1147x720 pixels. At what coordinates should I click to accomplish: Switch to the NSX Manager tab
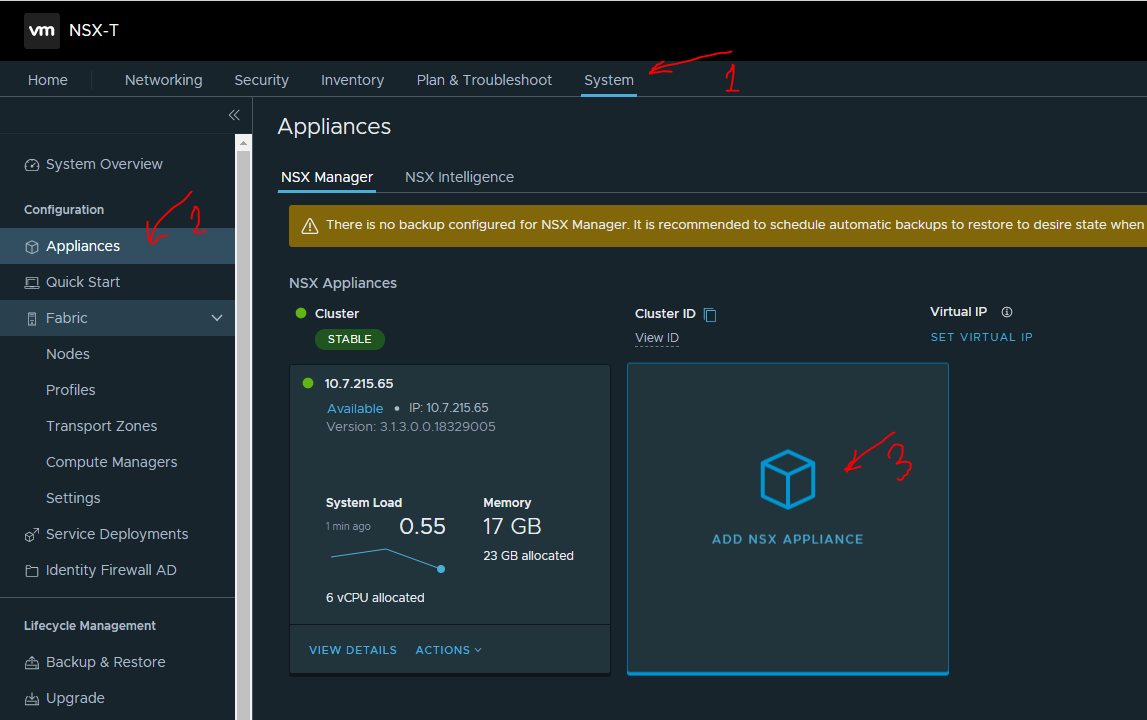click(x=327, y=177)
